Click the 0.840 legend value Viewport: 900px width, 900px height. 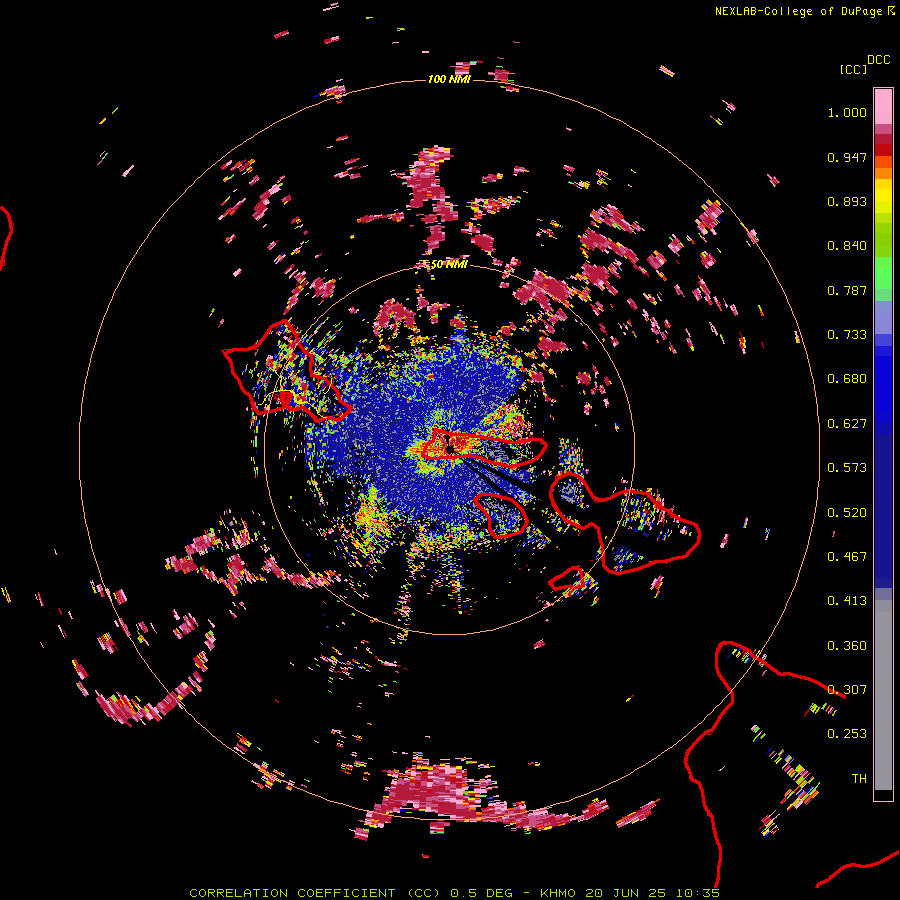tap(847, 246)
